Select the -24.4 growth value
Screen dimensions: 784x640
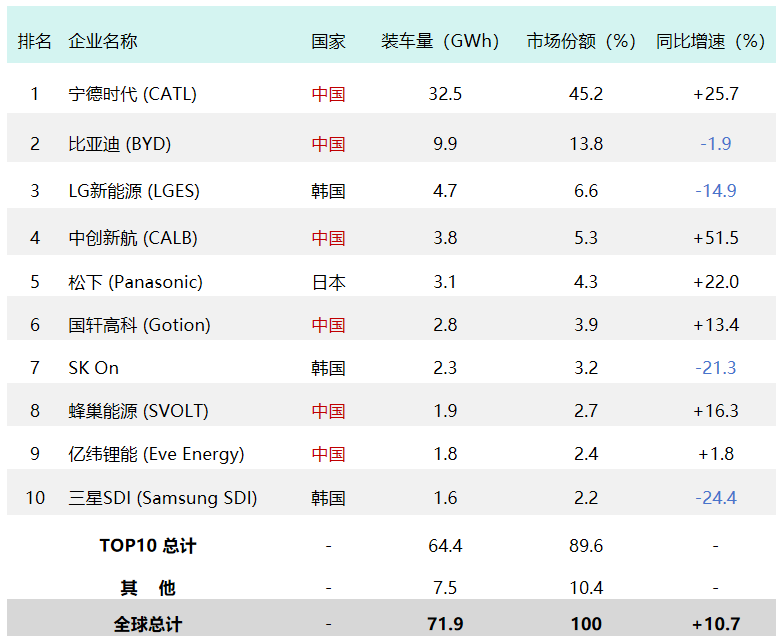click(715, 498)
